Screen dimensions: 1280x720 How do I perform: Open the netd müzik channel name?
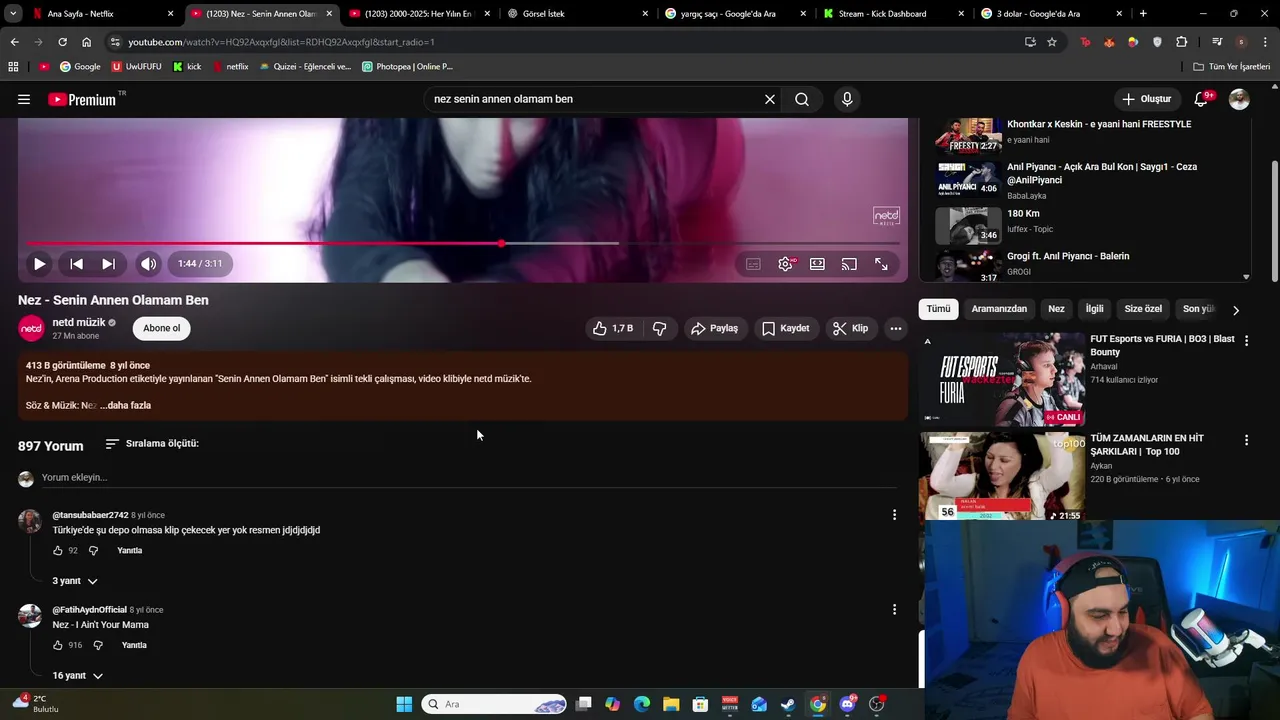79,322
